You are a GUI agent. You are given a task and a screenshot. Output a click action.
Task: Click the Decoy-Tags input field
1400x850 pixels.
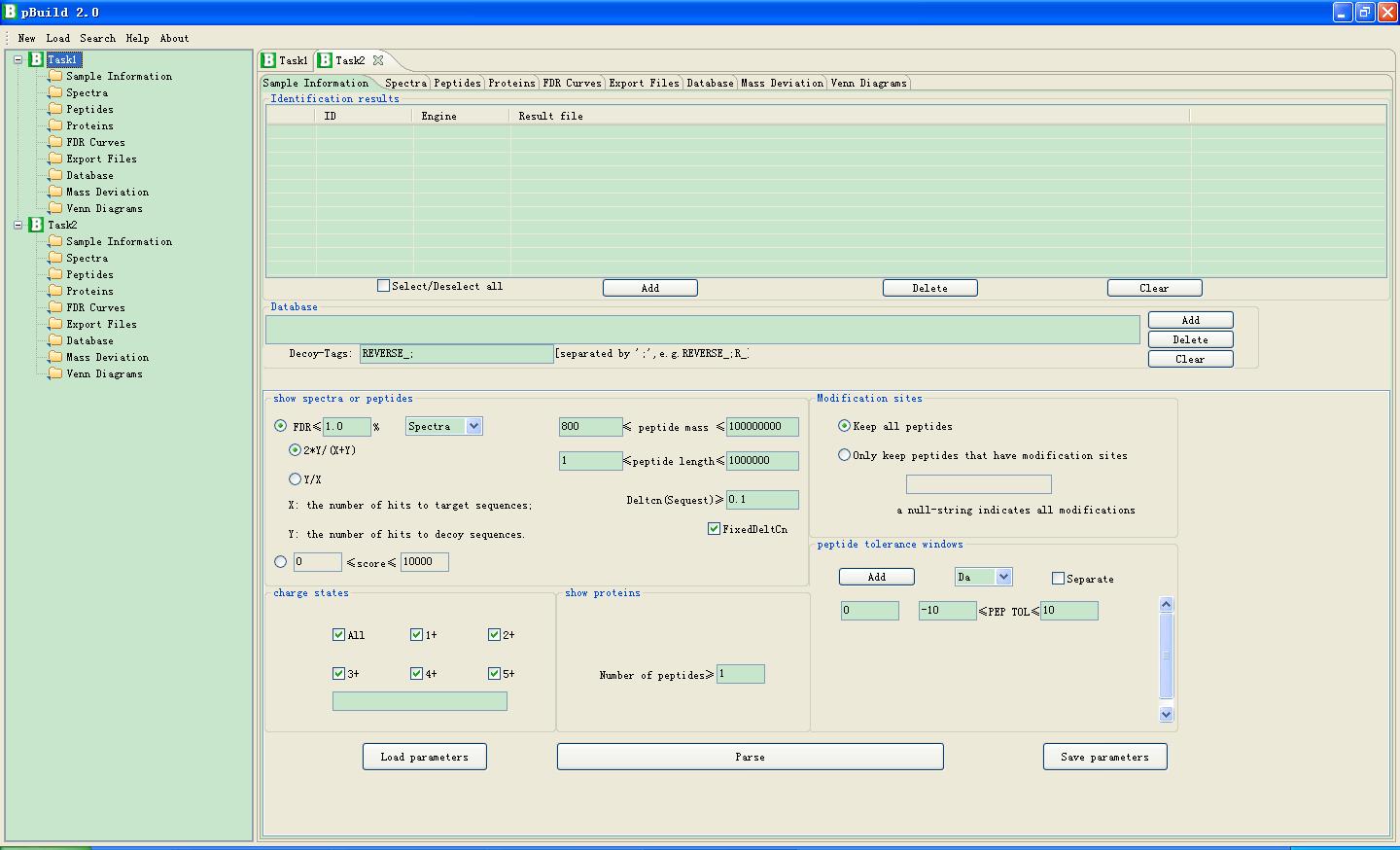(x=456, y=354)
